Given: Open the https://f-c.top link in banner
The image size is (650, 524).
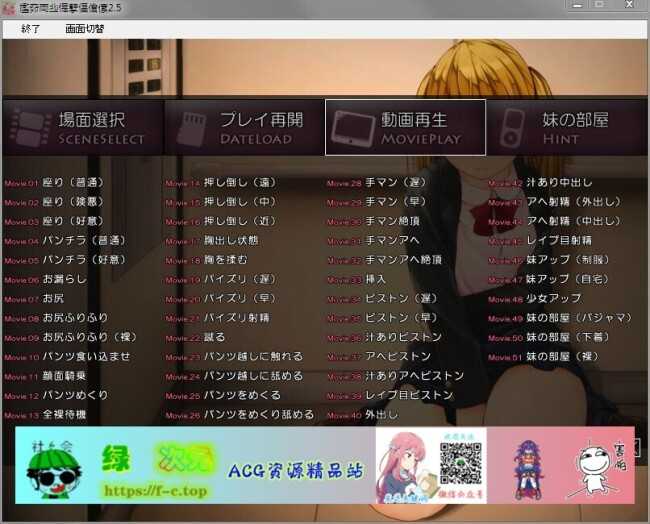Looking at the screenshot, I should pyautogui.click(x=155, y=491).
